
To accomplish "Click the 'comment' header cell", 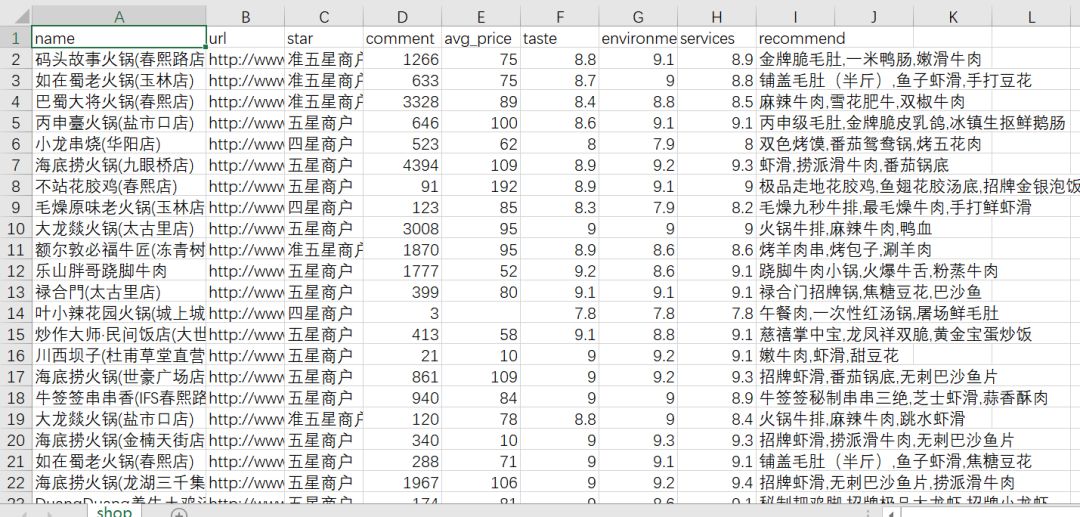I will 403,38.
